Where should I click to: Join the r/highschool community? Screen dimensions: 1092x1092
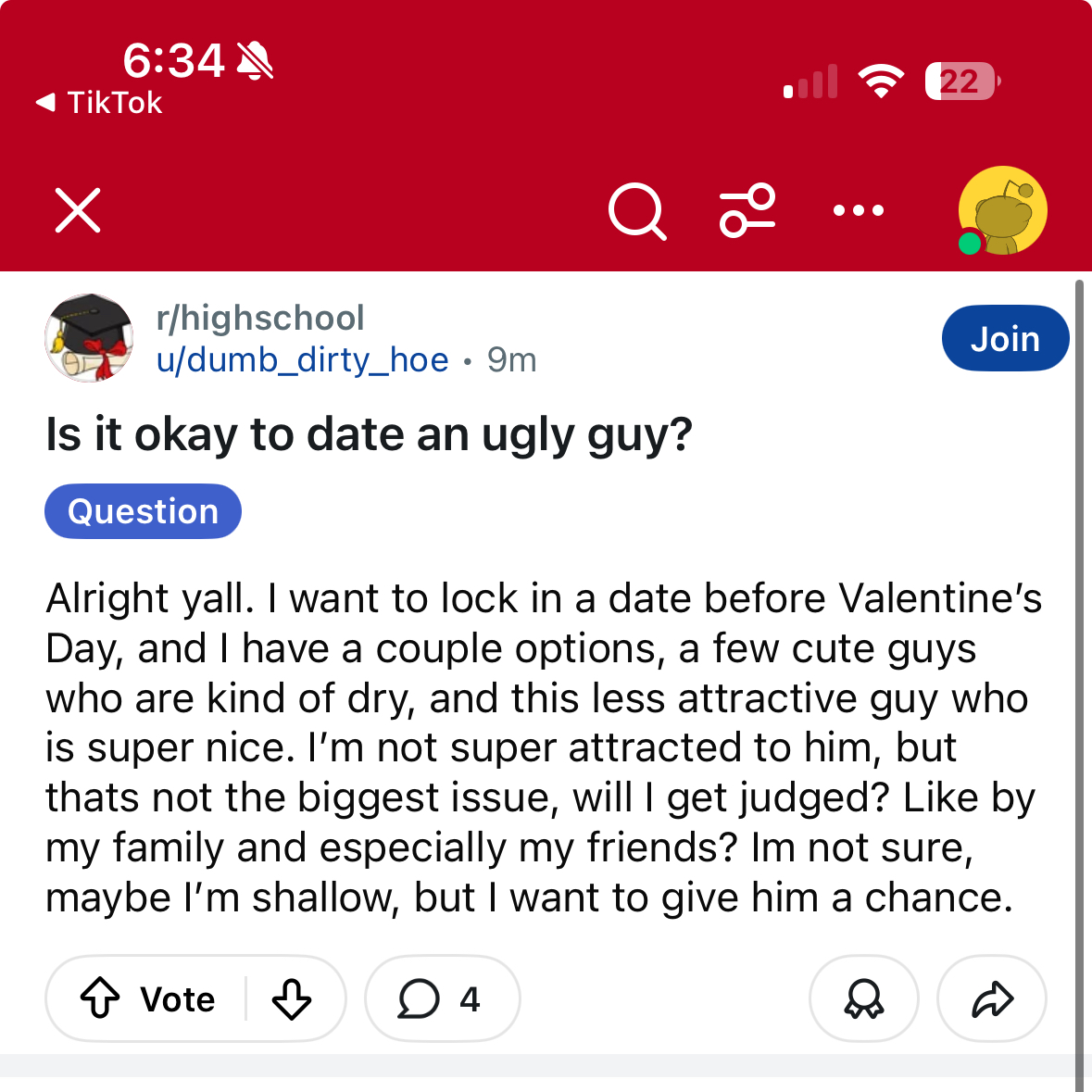pos(1005,338)
